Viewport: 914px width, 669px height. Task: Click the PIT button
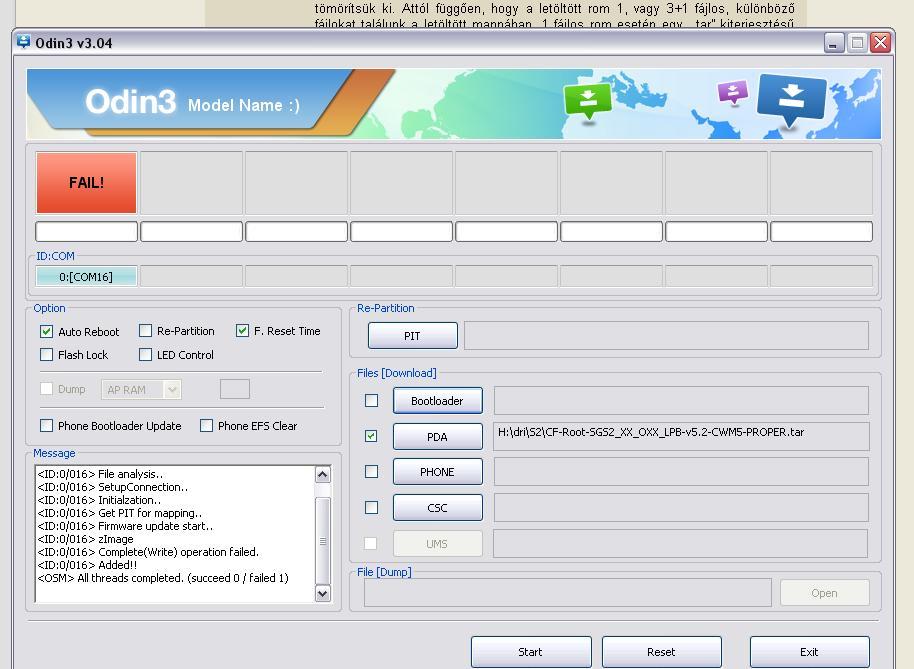pos(413,336)
